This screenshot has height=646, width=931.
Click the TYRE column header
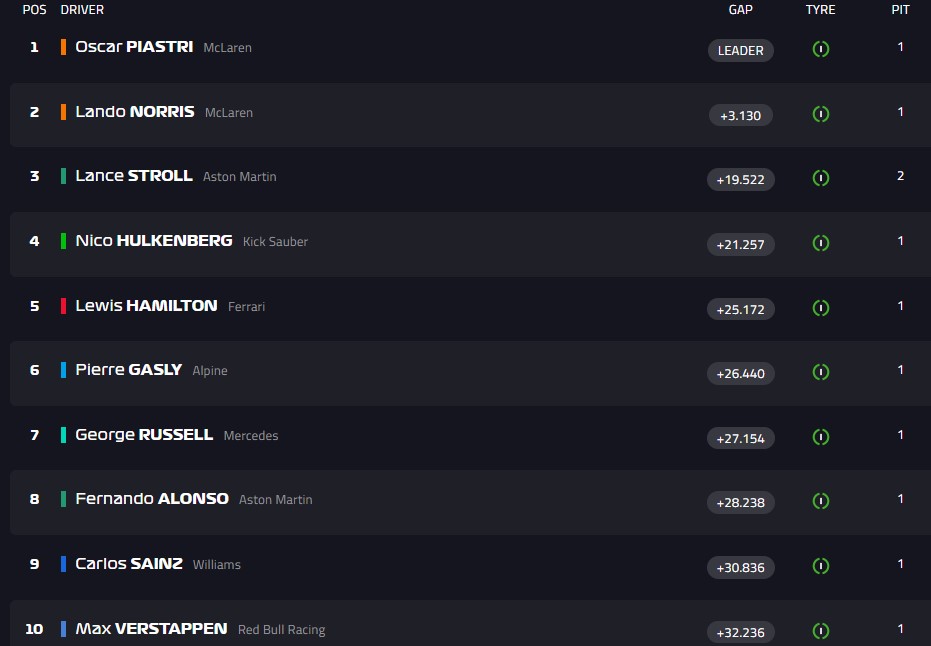(x=820, y=10)
